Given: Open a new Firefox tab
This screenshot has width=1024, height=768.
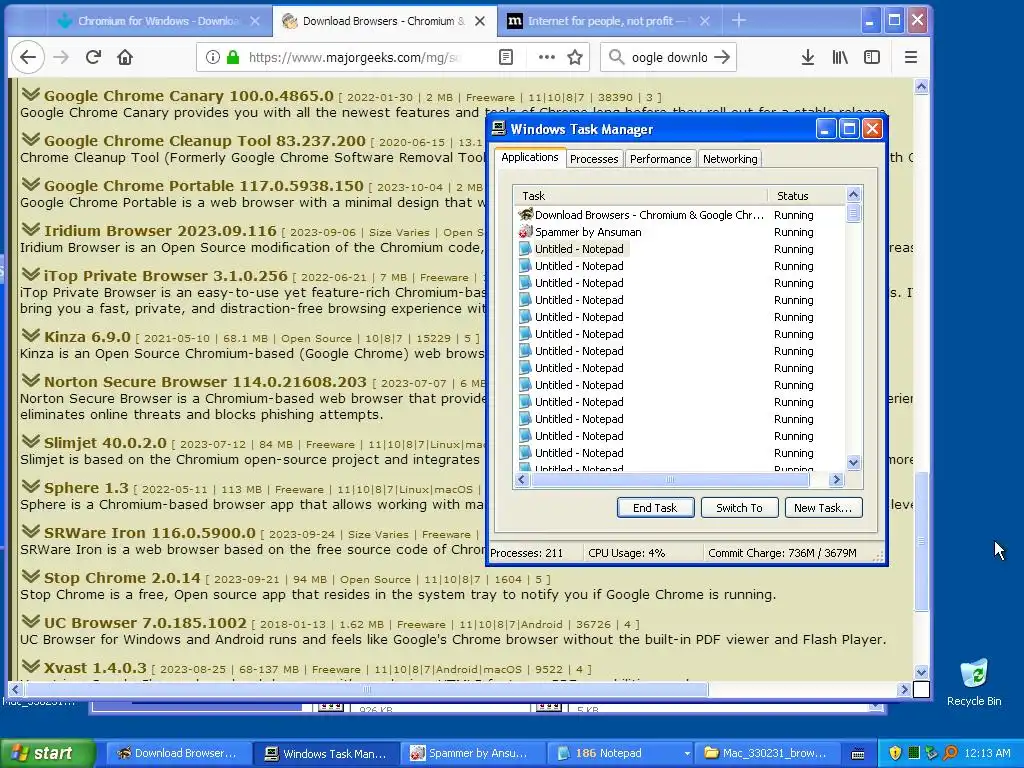Looking at the screenshot, I should 739,21.
